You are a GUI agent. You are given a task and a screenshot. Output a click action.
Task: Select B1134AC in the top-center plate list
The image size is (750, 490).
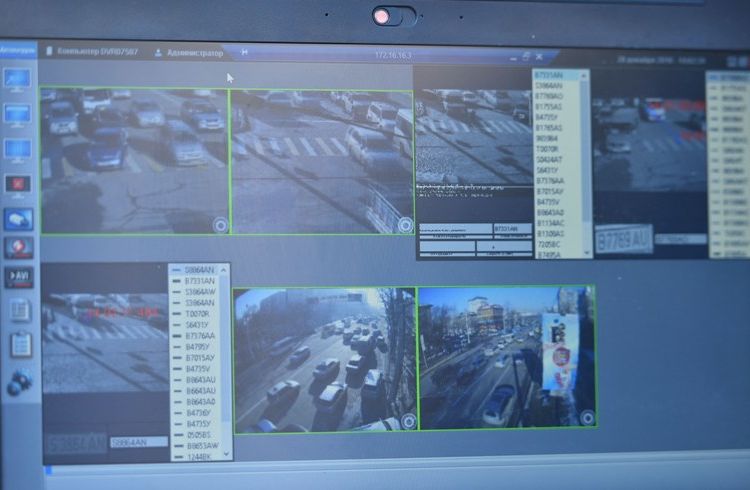[550, 223]
